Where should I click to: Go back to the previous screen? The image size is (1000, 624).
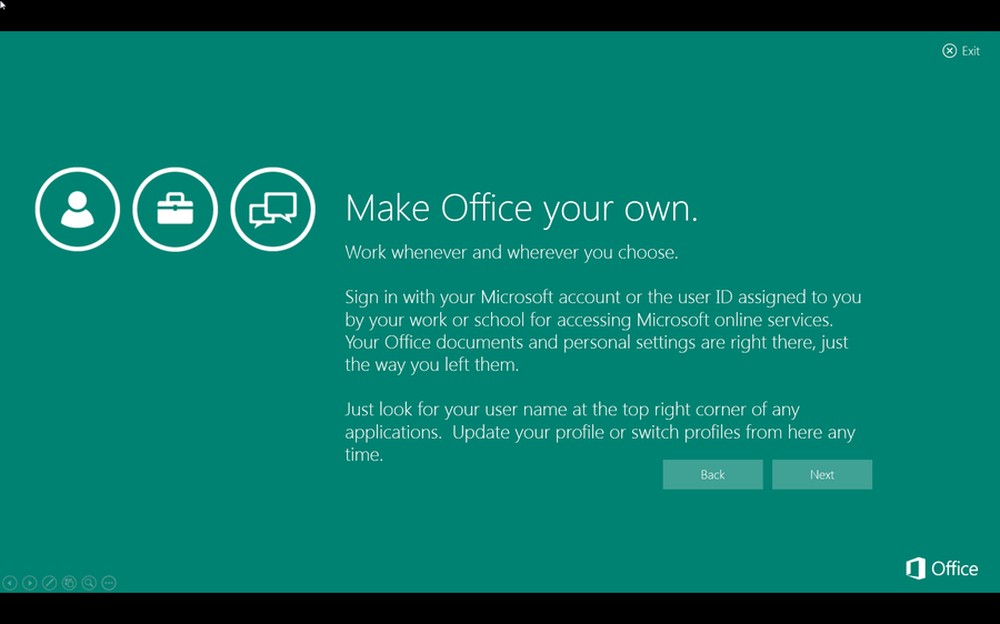pyautogui.click(x=712, y=475)
